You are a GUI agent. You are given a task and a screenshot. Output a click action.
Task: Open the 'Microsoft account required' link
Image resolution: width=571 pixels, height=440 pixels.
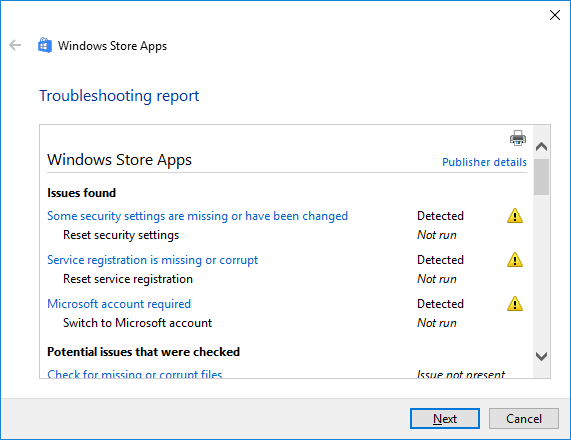tap(119, 304)
